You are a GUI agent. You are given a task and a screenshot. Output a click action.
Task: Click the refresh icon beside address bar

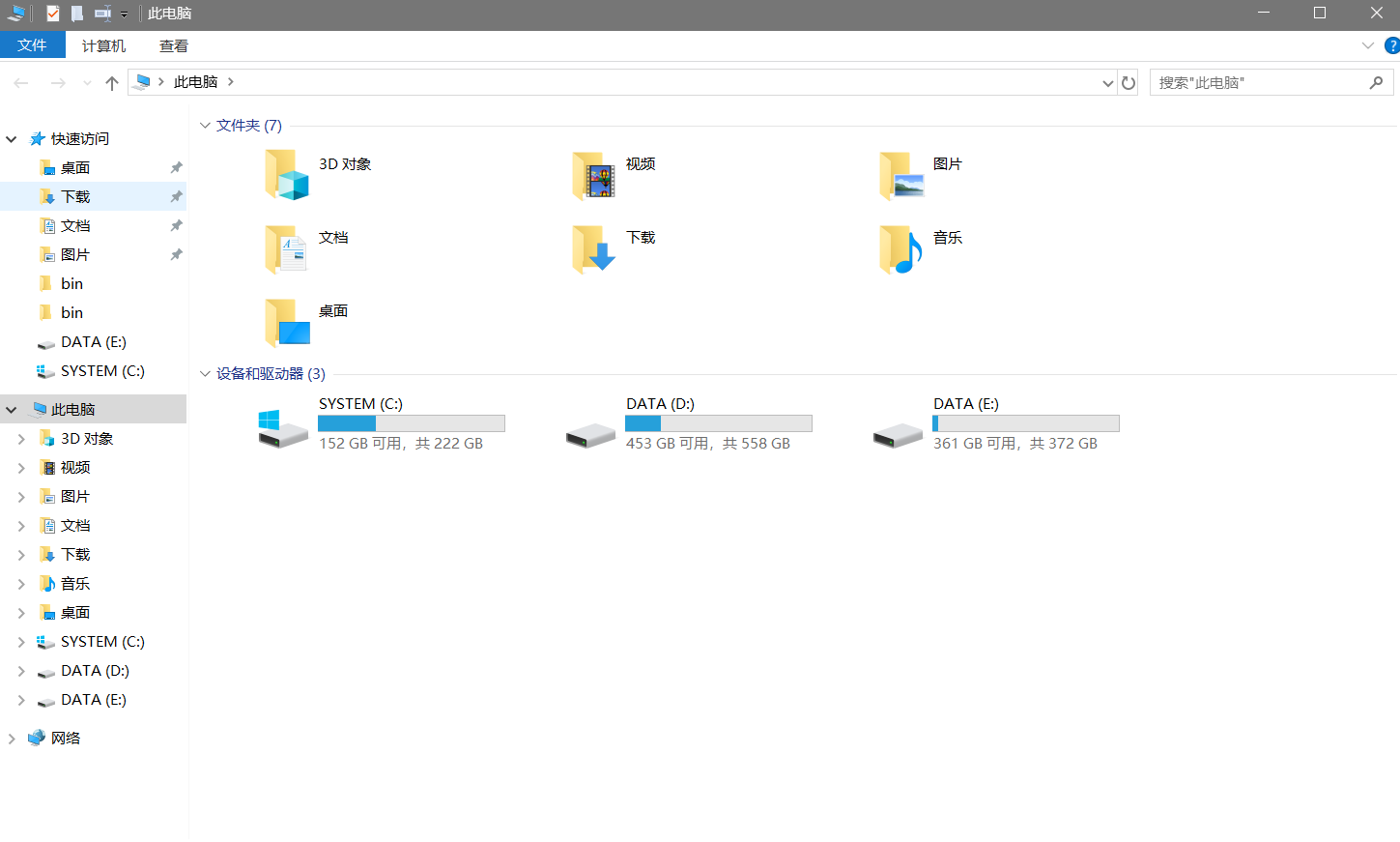(x=1129, y=82)
